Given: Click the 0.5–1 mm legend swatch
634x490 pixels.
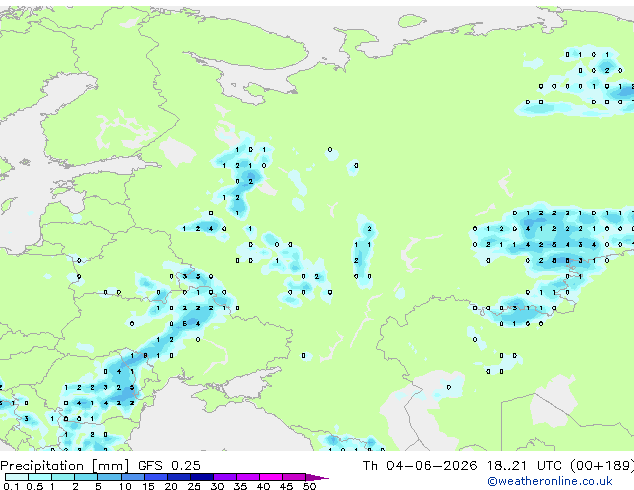Looking at the screenshot, I should click(x=40, y=477).
